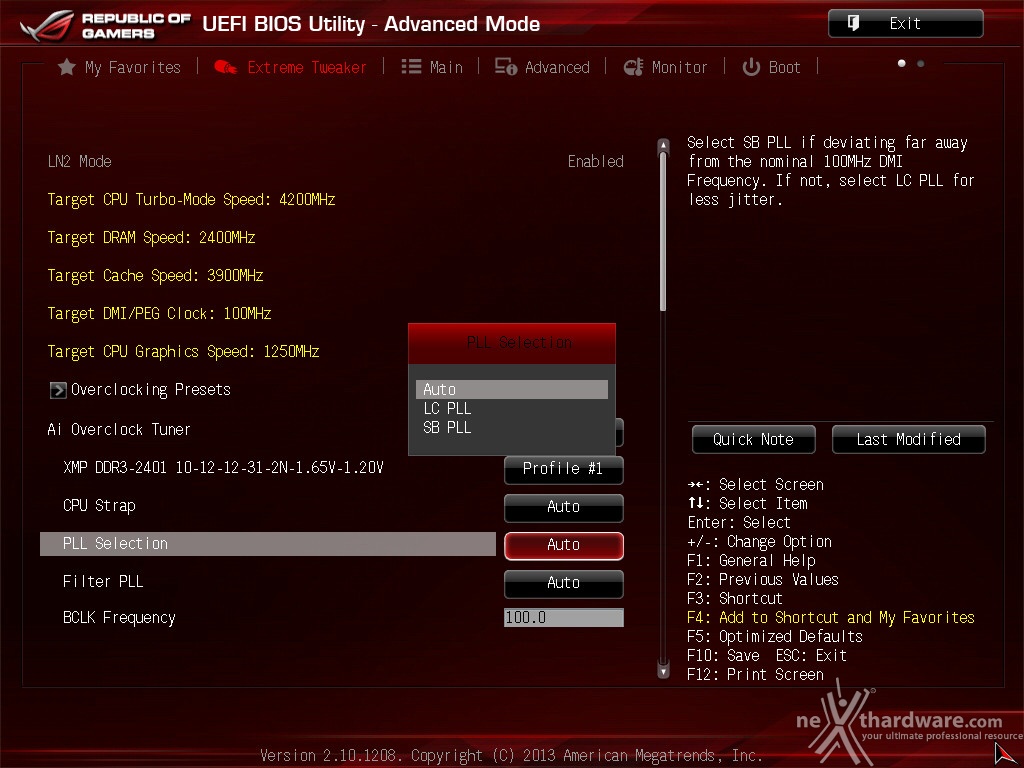Click the Exit button
The height and width of the screenshot is (768, 1024).
point(906,24)
